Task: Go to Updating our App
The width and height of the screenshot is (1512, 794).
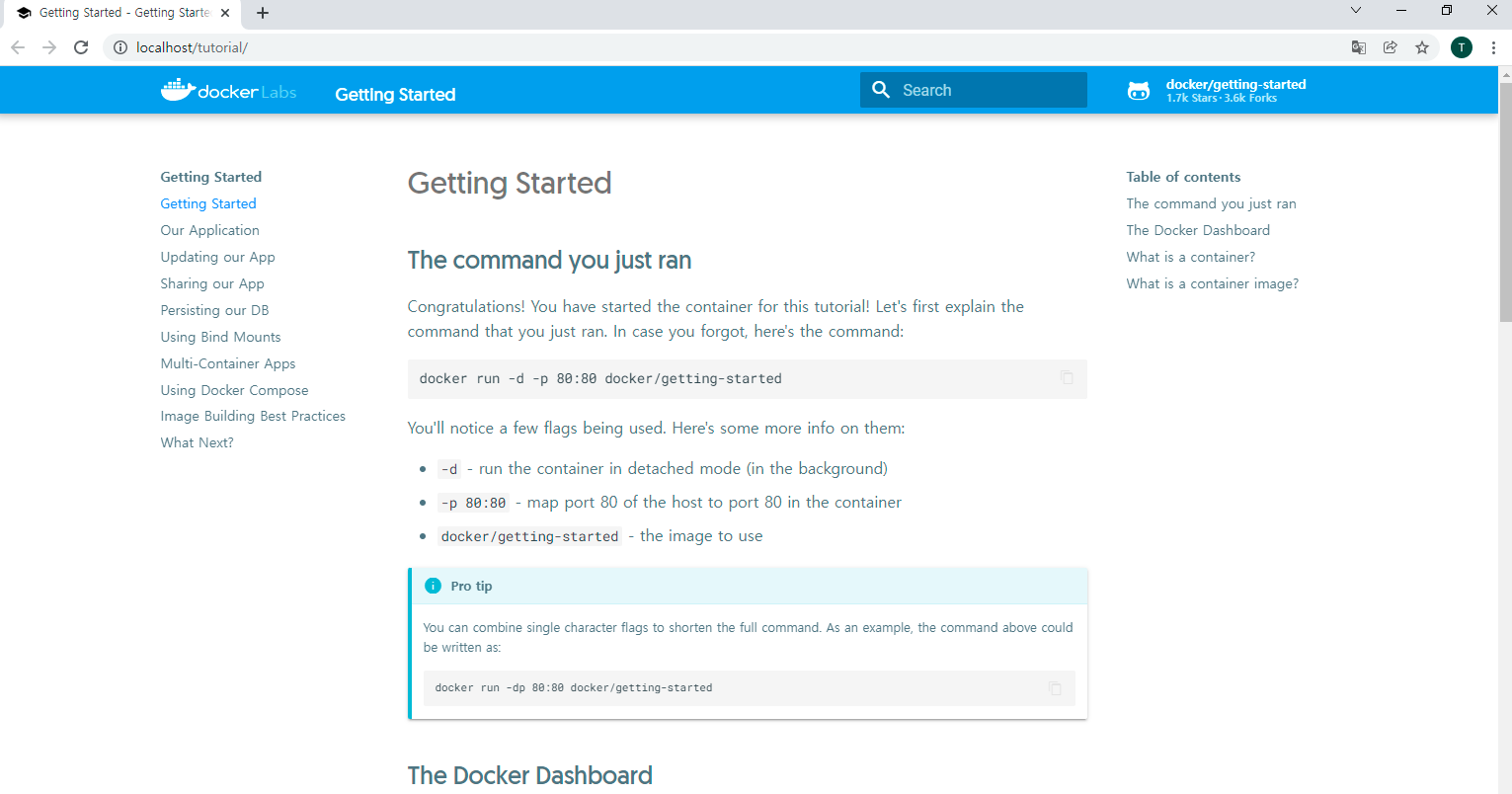Action: [x=218, y=257]
